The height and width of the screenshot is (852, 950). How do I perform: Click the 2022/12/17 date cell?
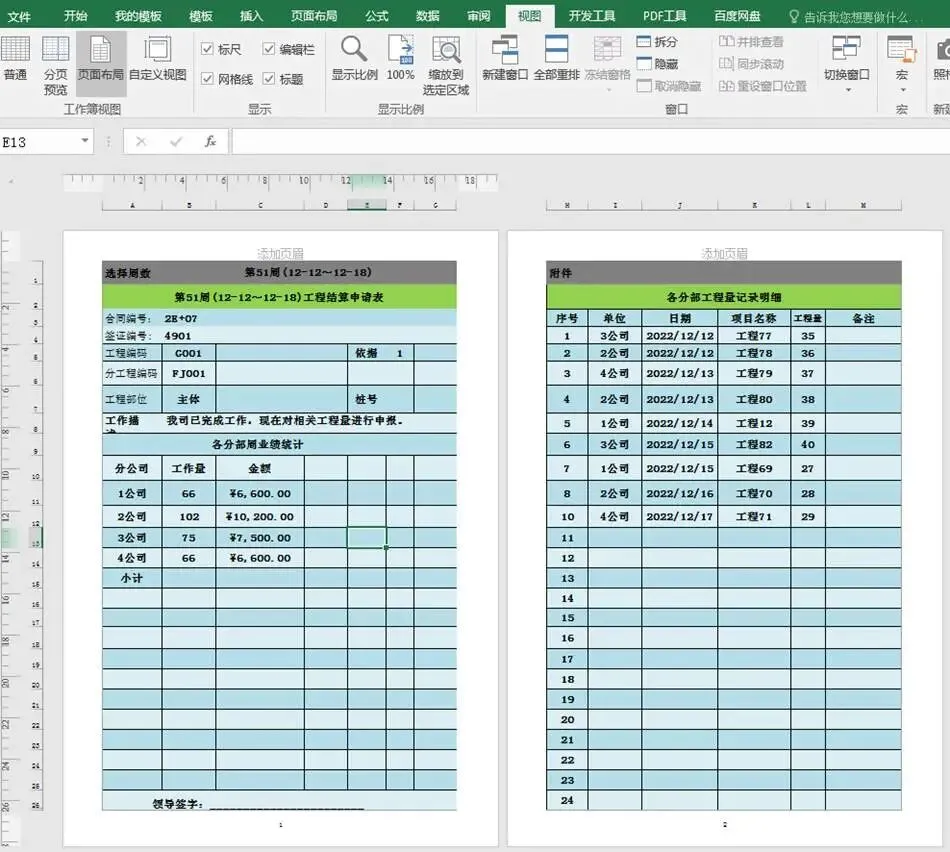pyautogui.click(x=680, y=516)
